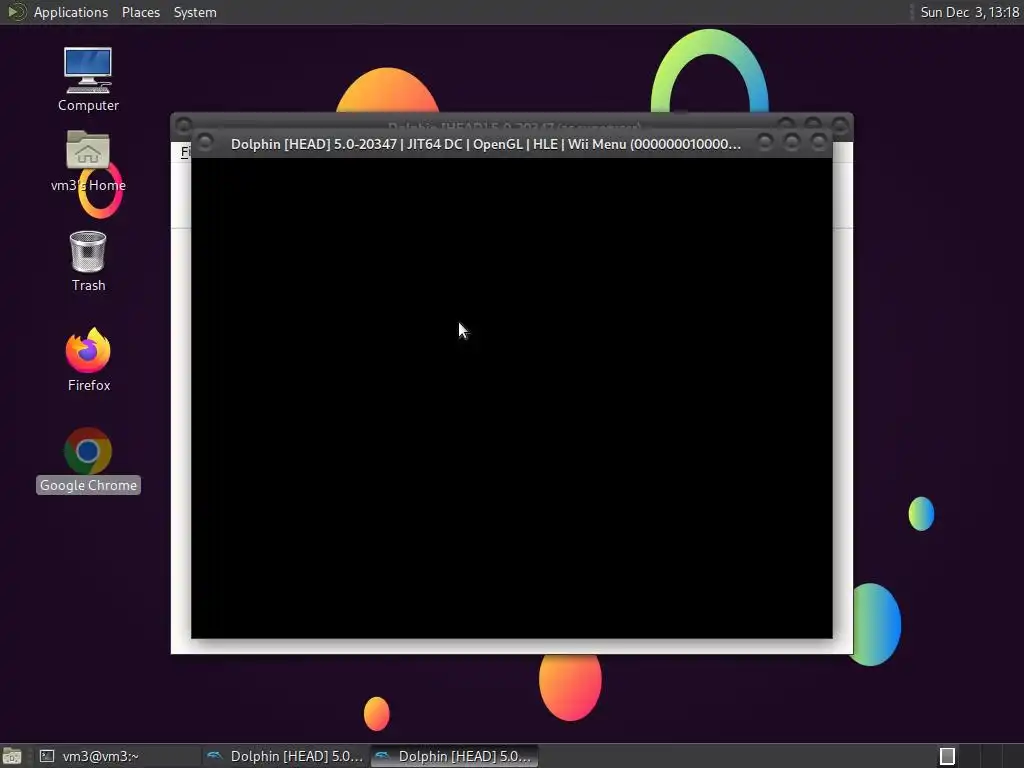The width and height of the screenshot is (1024, 768).
Task: Click the clock showing Sun Dec 3, 13:18
Action: [x=969, y=12]
